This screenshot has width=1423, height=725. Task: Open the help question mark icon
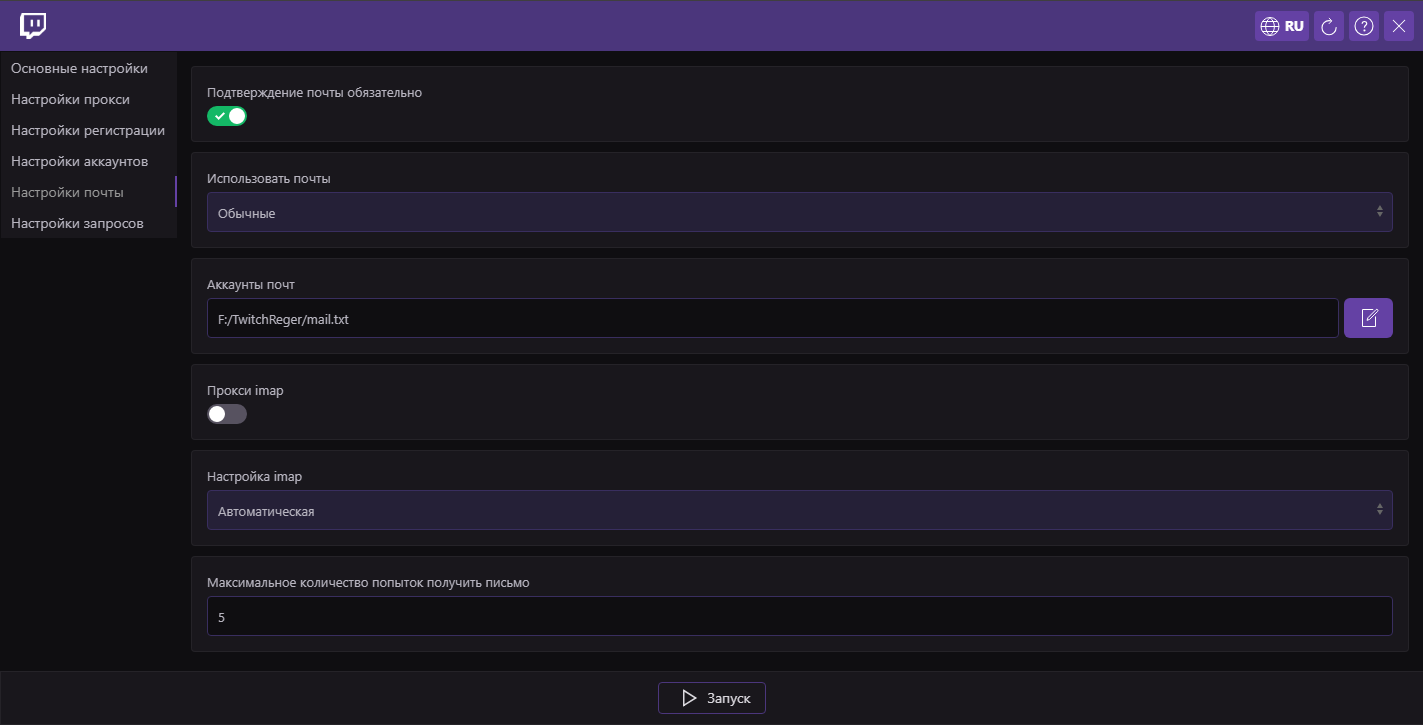point(1364,27)
